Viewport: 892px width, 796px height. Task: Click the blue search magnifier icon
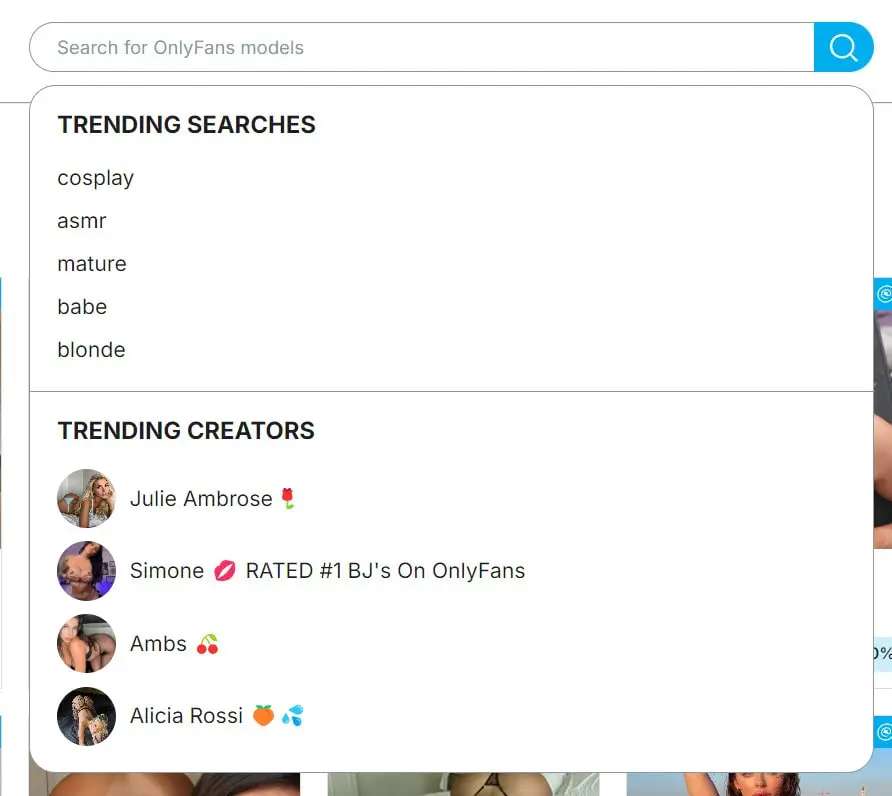[x=844, y=47]
